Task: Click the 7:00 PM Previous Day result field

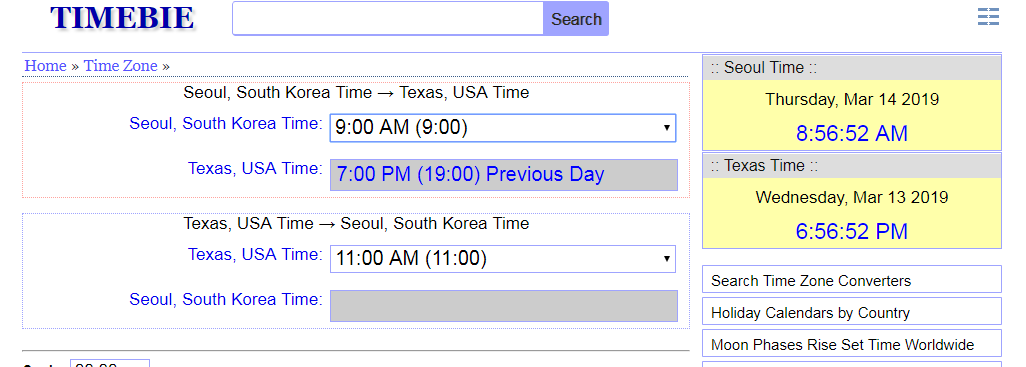Action: pos(504,175)
